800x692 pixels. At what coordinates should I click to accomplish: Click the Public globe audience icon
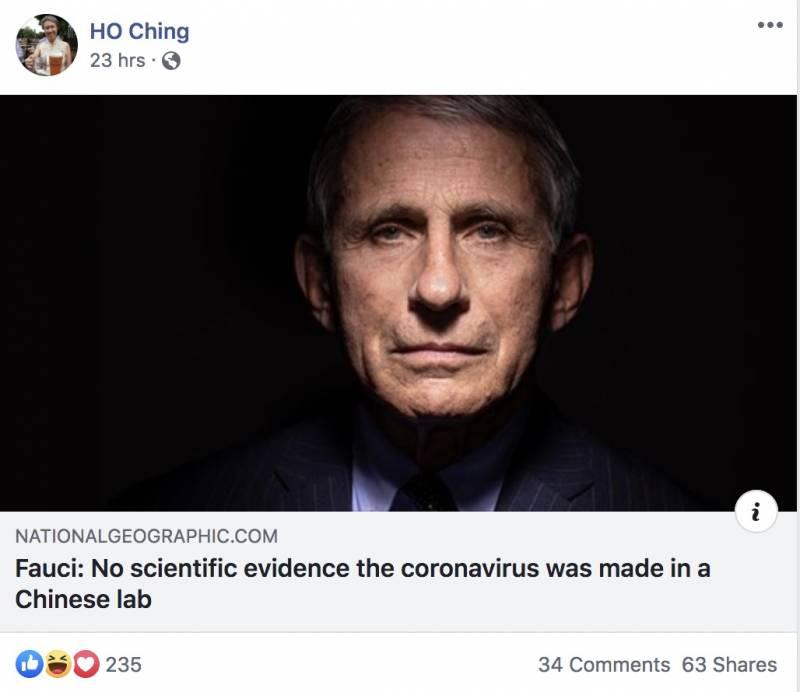[171, 61]
